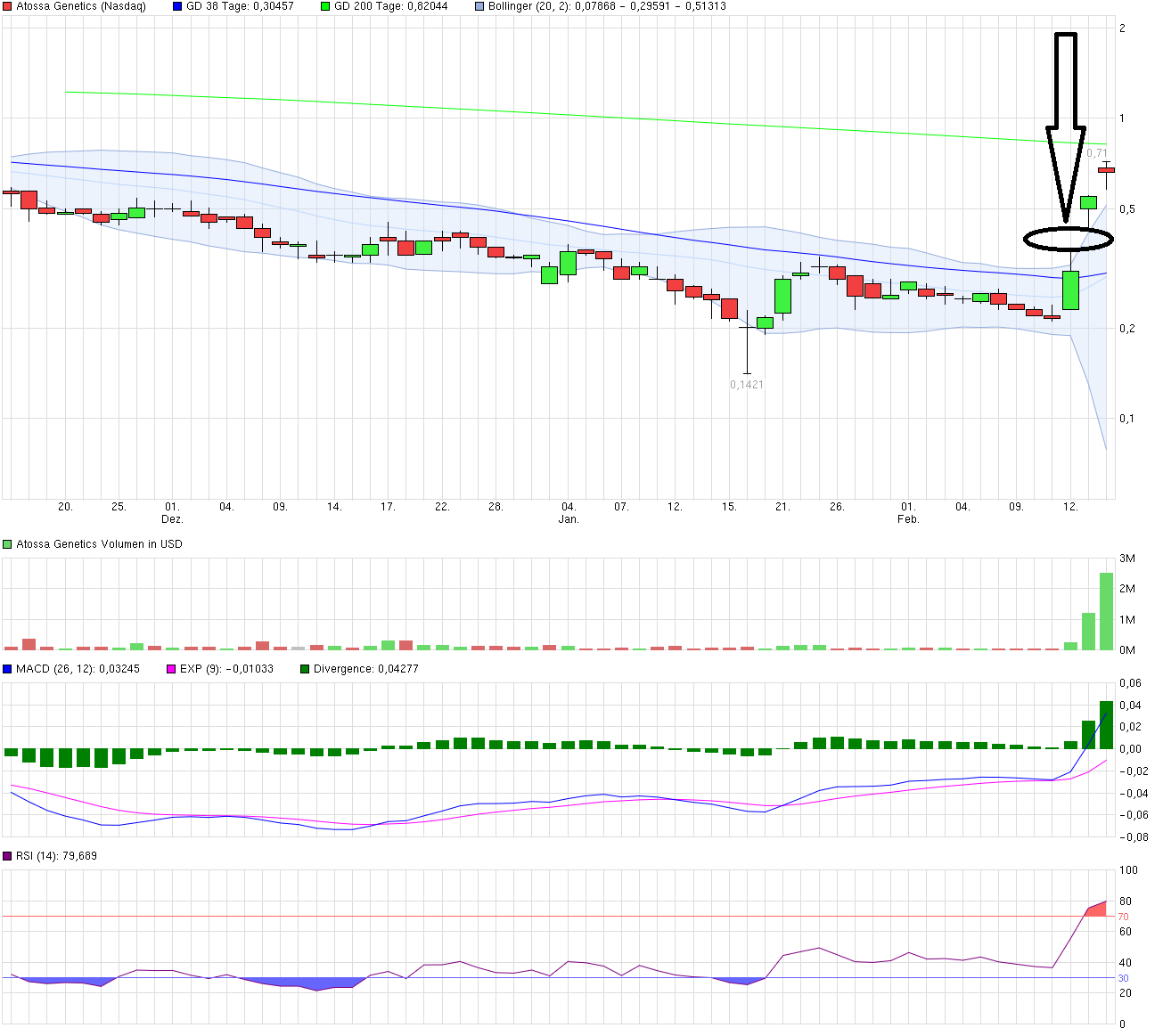Select the Jan. label on the date axis
This screenshot has width=1163, height=1036.
click(569, 519)
